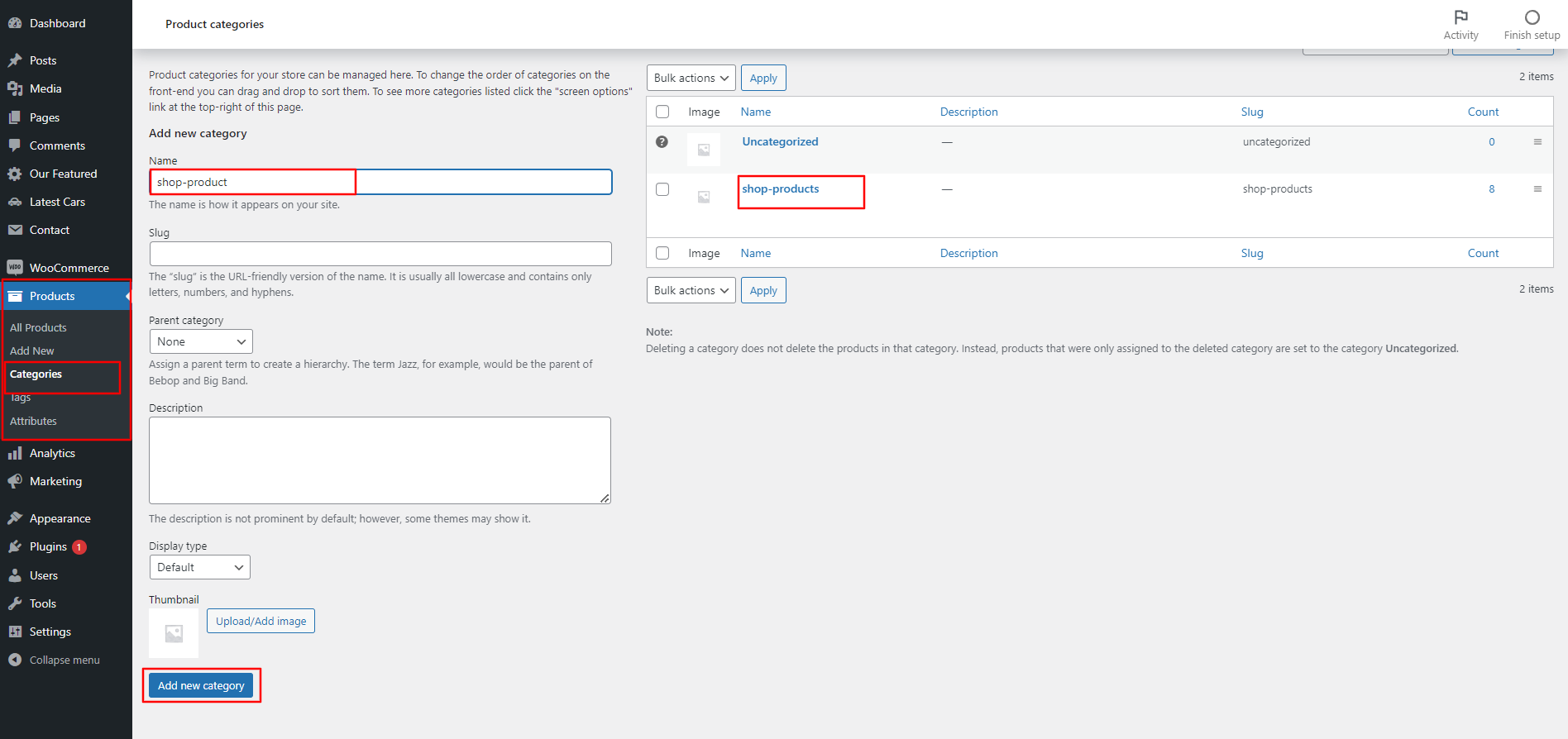Click the Collapse menu arrow icon

click(x=15, y=660)
